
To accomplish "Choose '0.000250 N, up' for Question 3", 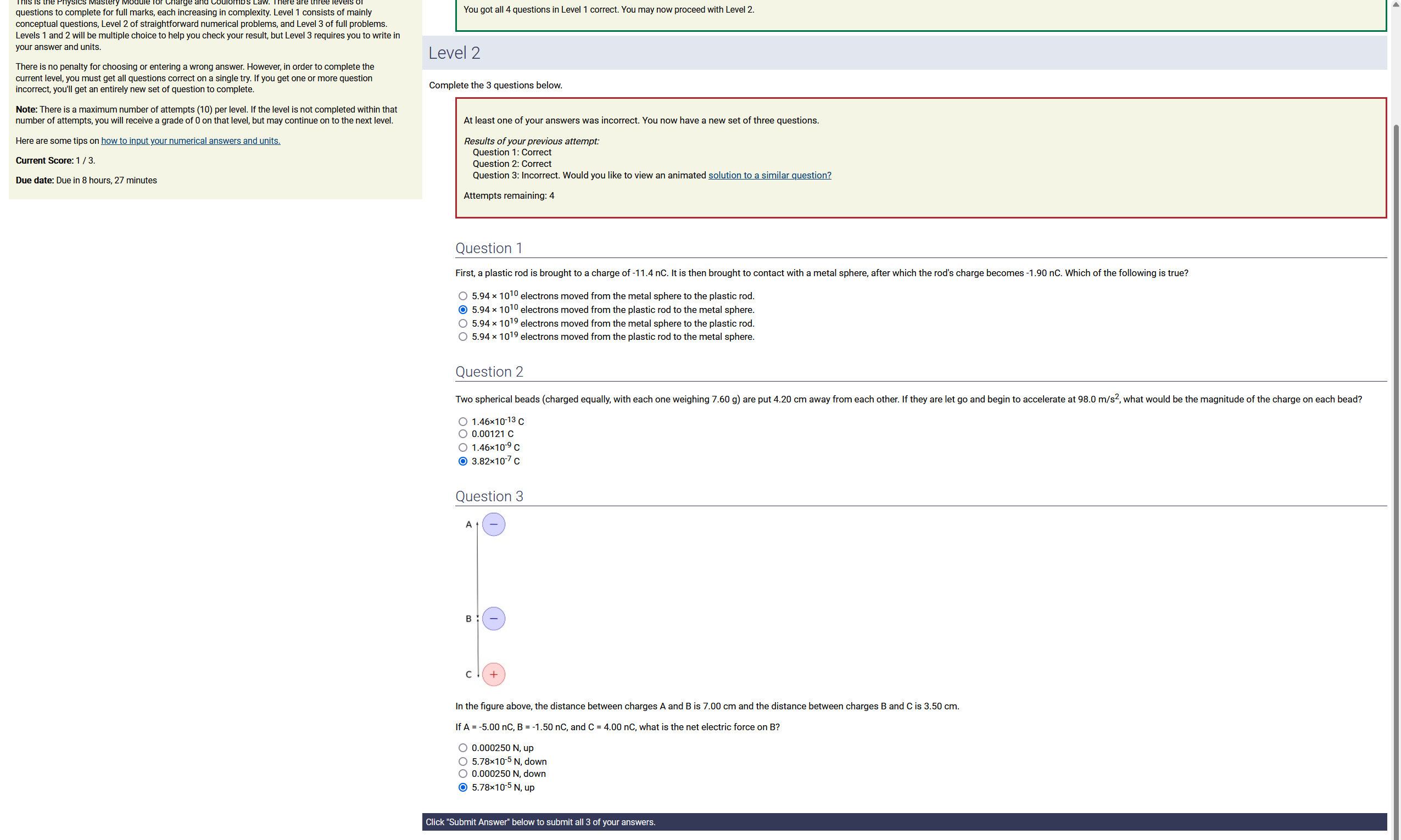I will [x=462, y=748].
